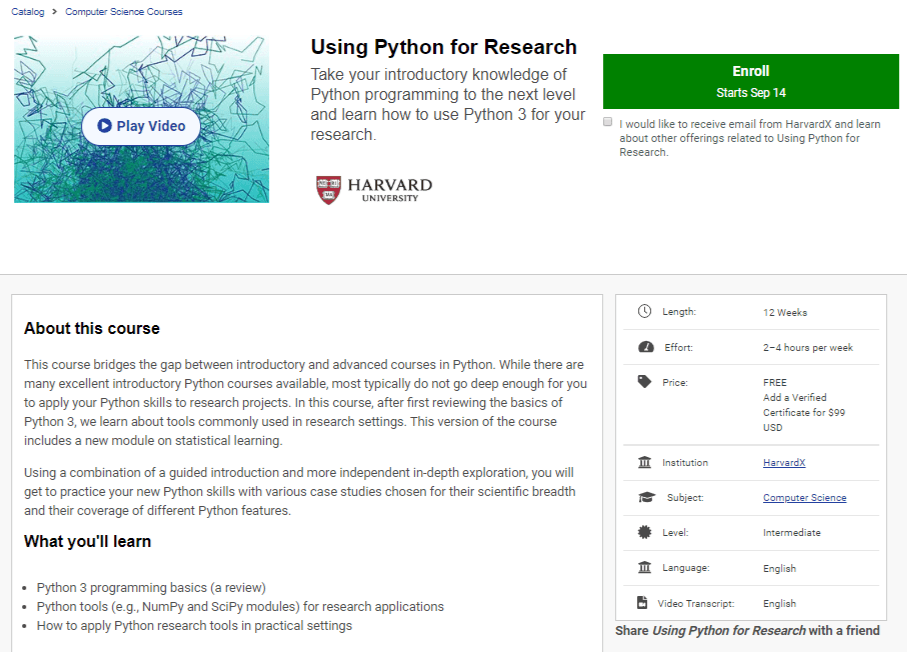
Task: Click the Level badge icon
Action: pos(644,533)
